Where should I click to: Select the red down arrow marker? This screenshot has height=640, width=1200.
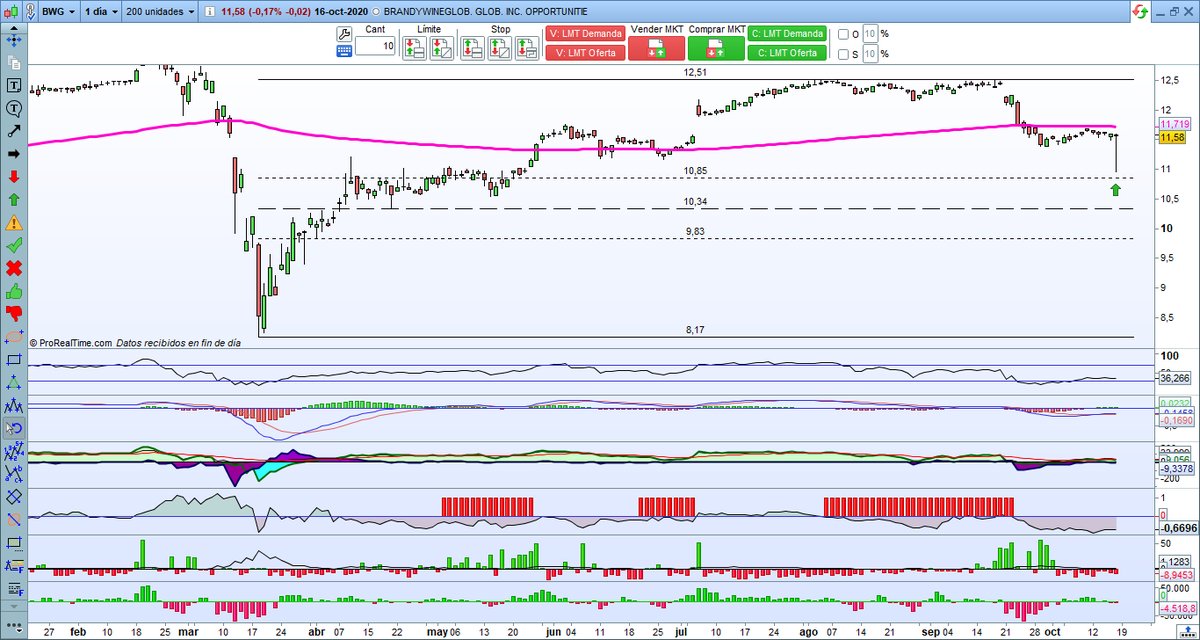14,176
